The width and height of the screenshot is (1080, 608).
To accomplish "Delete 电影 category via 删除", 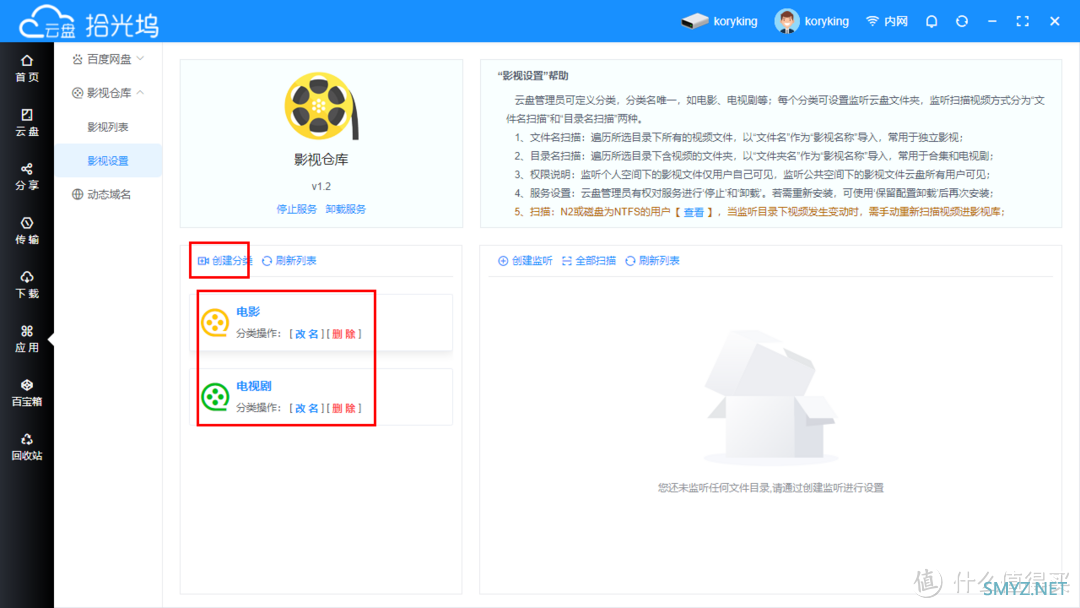I will tap(344, 334).
